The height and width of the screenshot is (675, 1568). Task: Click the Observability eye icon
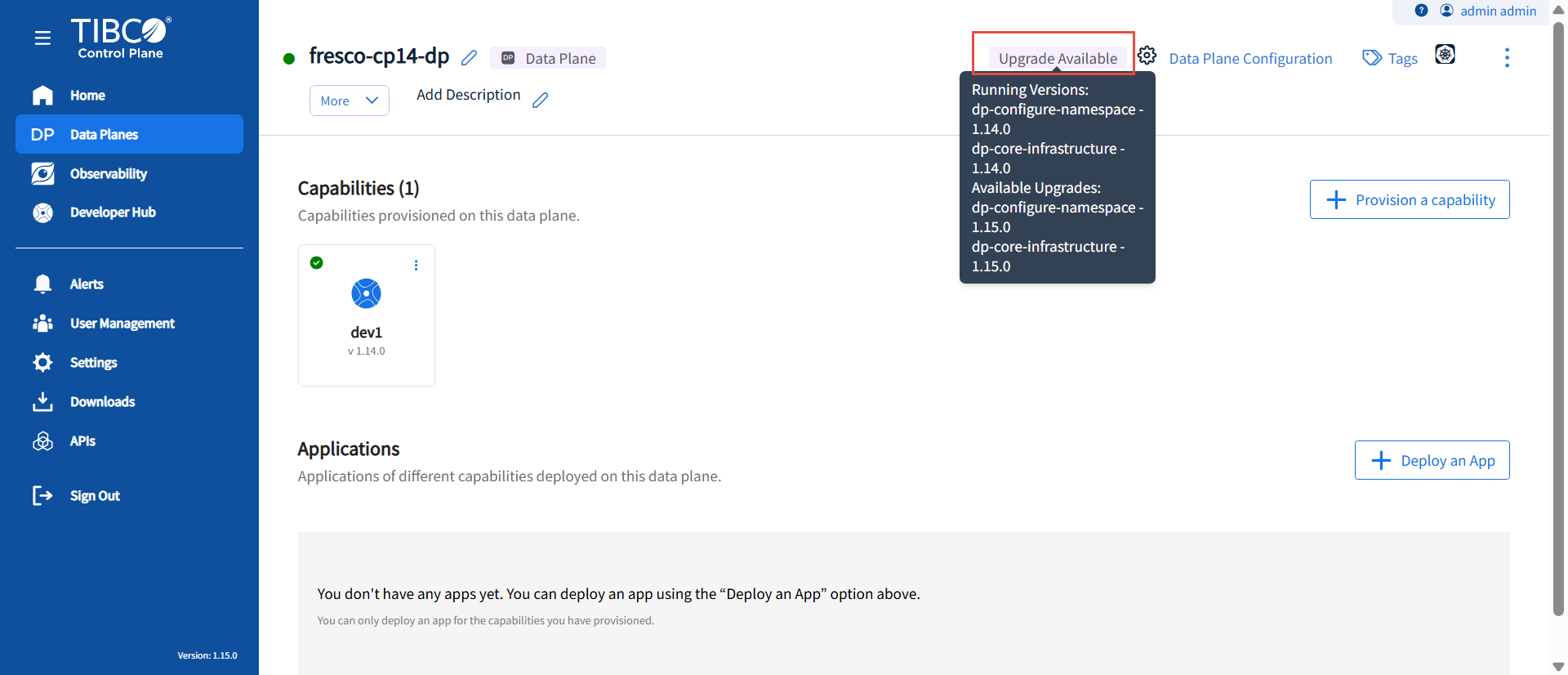(x=42, y=173)
